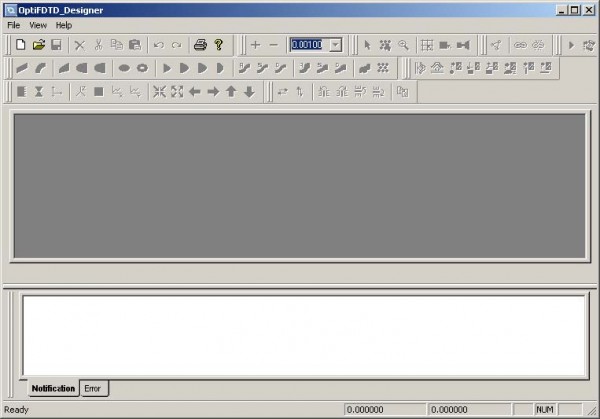Click the plus zoom-in icon
Viewport: 600px width, 419px height.
[255, 45]
